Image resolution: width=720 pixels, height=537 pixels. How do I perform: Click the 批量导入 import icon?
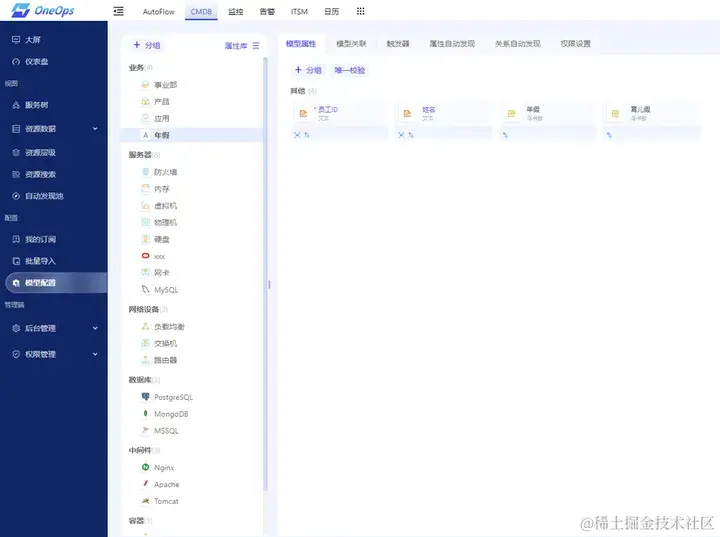point(16,261)
